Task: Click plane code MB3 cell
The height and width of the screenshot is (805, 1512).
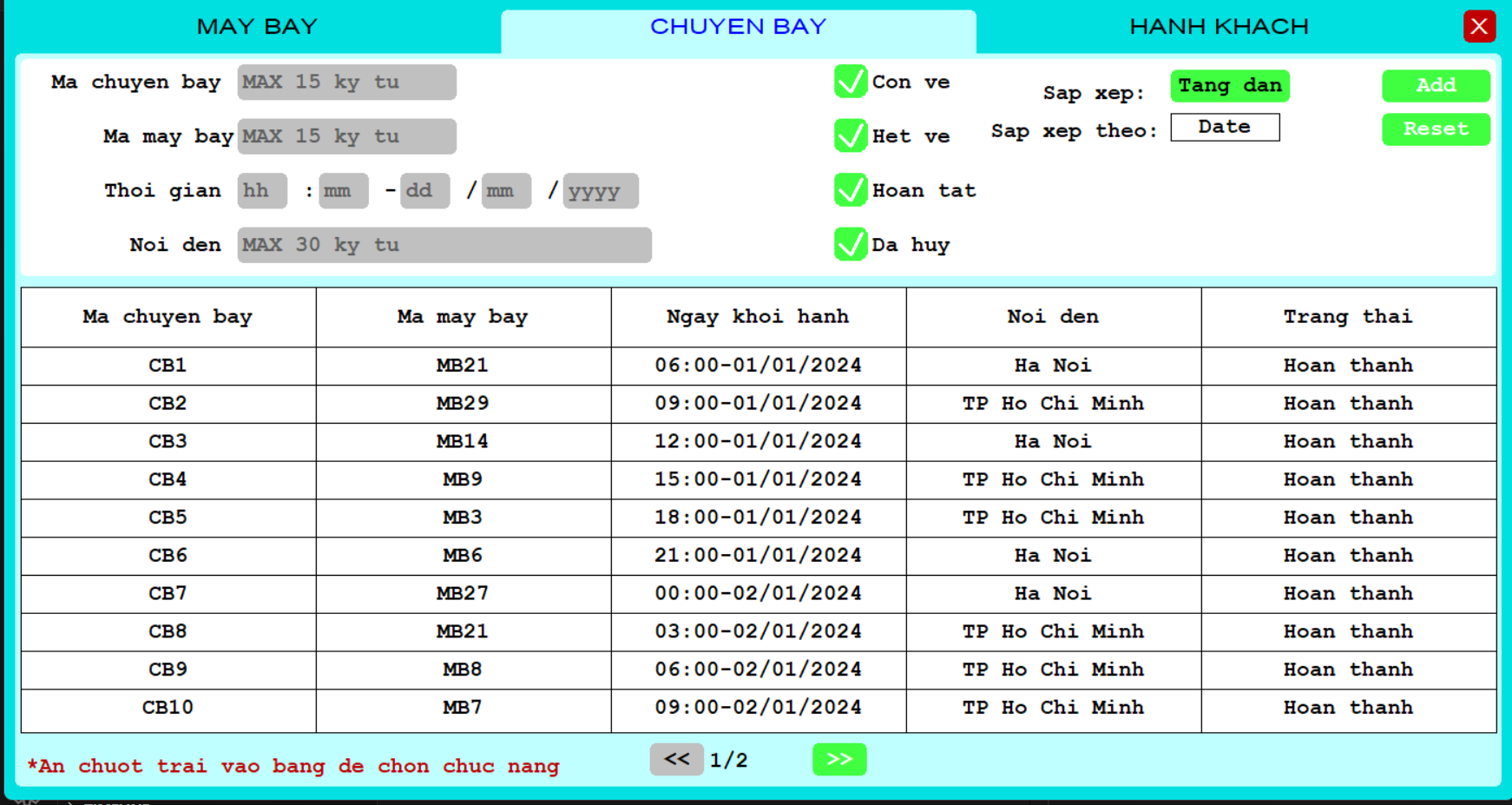Action: point(463,518)
